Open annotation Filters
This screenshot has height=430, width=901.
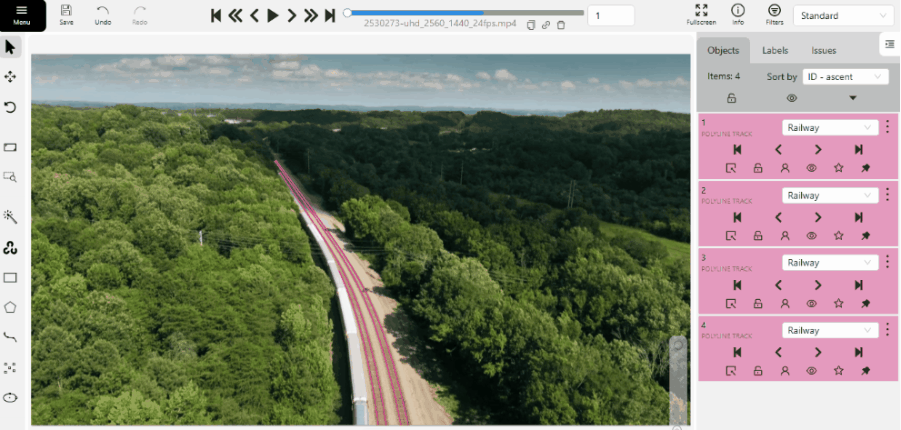(x=774, y=15)
